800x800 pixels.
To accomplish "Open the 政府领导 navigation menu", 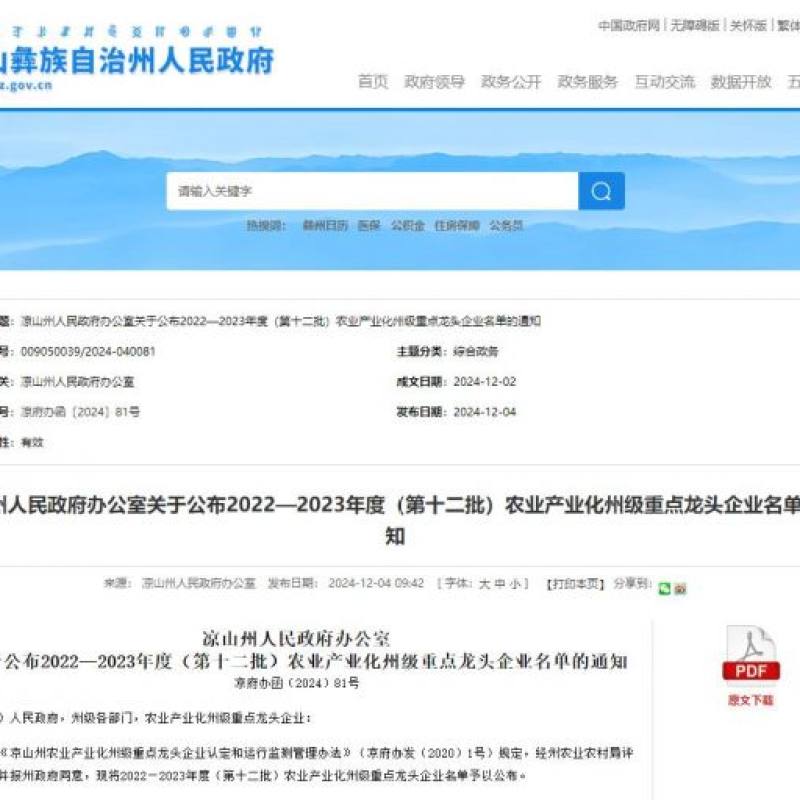I will pos(434,82).
